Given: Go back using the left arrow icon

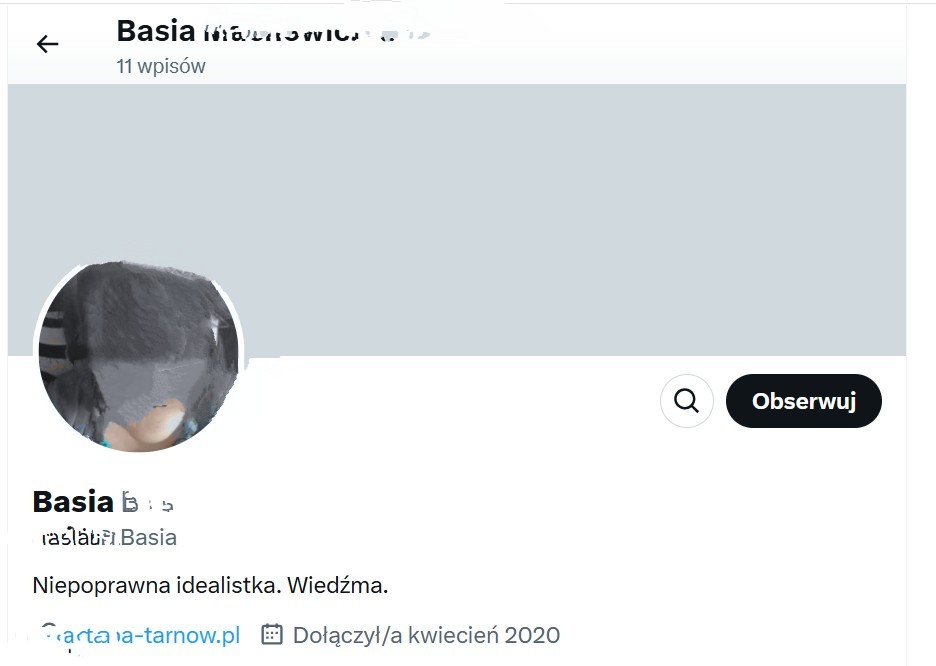Looking at the screenshot, I should pos(47,44).
